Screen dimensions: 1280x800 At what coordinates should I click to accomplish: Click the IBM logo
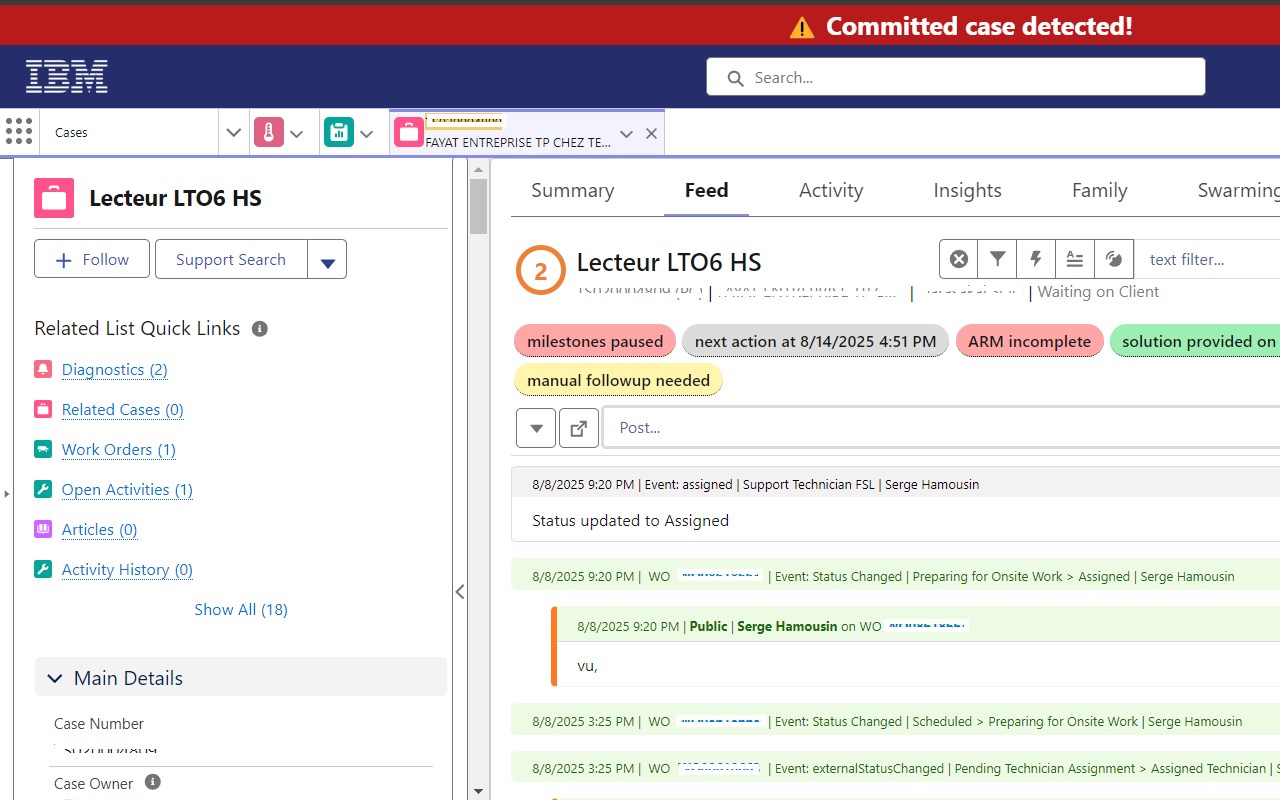point(66,77)
